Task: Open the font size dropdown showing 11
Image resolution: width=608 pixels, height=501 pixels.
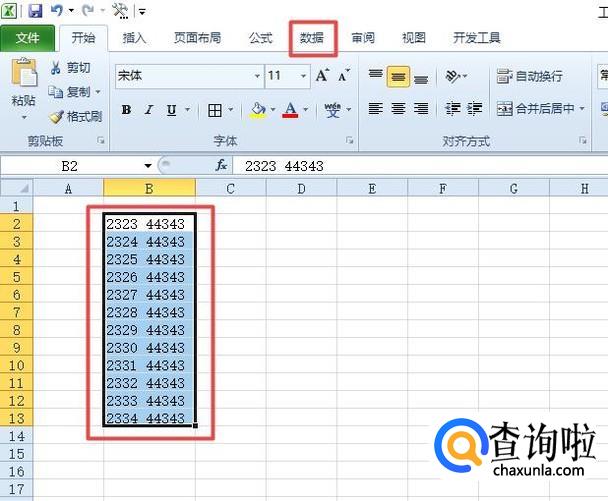Action: pos(304,76)
